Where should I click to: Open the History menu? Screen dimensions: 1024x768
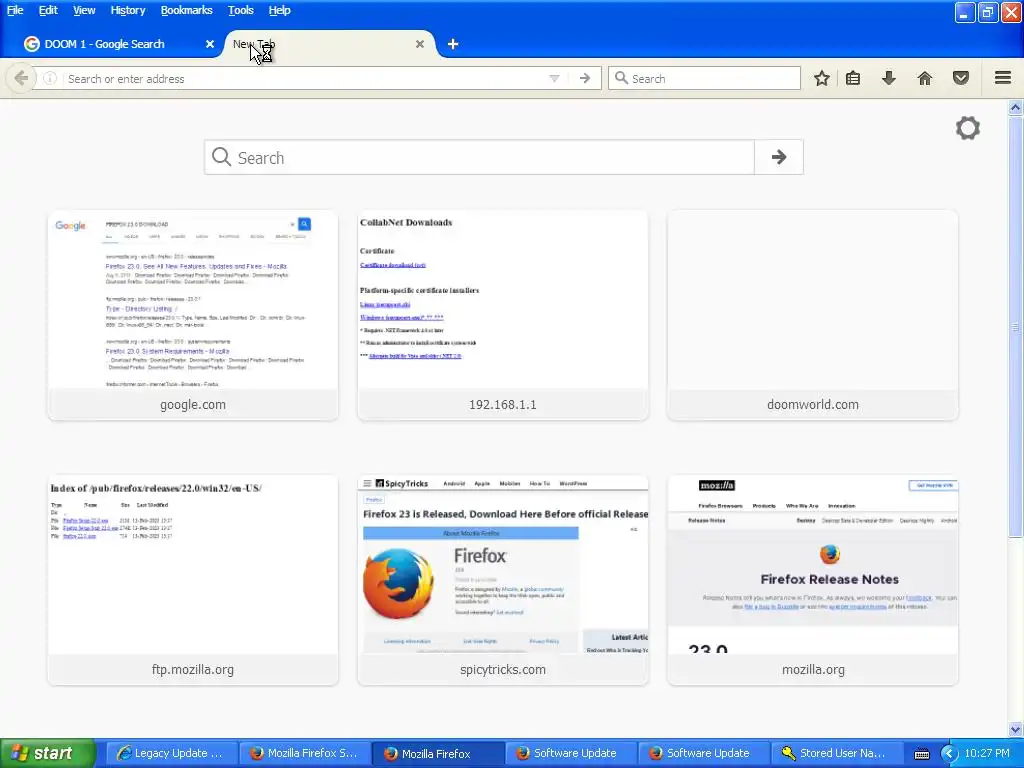click(127, 10)
